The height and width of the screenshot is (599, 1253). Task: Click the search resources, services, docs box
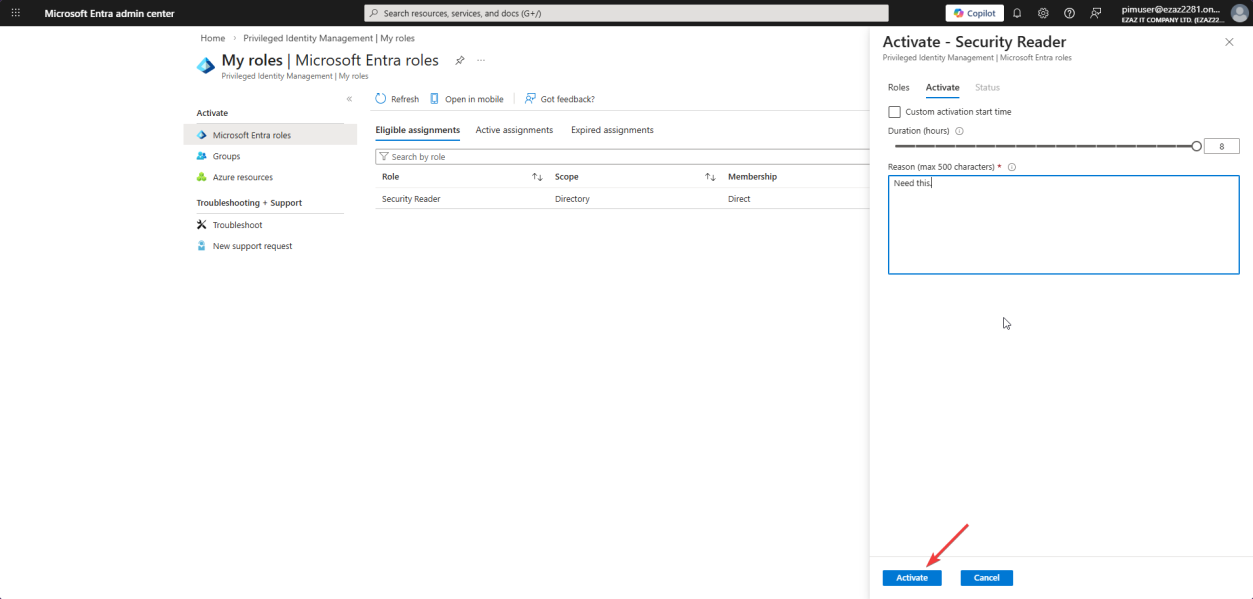[x=626, y=13]
